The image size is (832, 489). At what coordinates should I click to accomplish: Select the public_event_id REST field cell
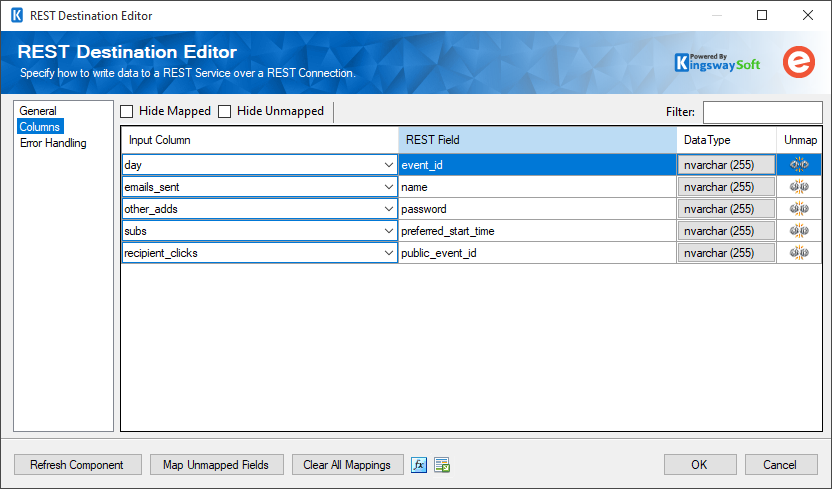(x=538, y=253)
